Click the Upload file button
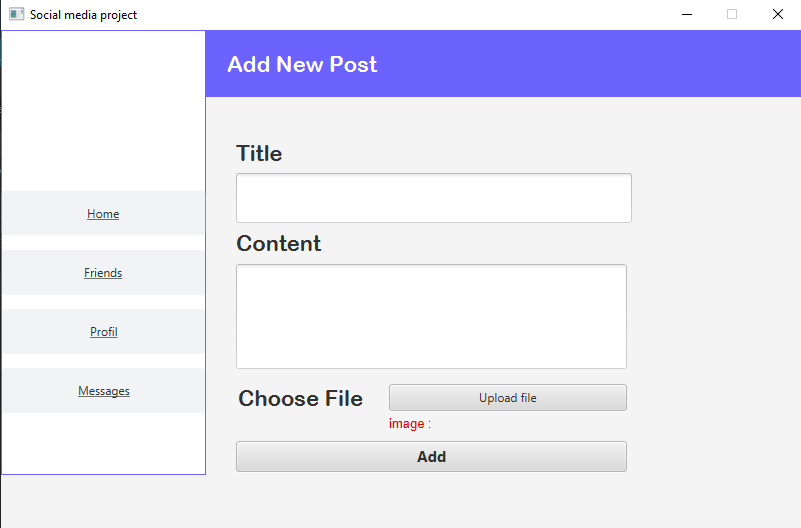Viewport: 801px width, 528px height. (508, 398)
